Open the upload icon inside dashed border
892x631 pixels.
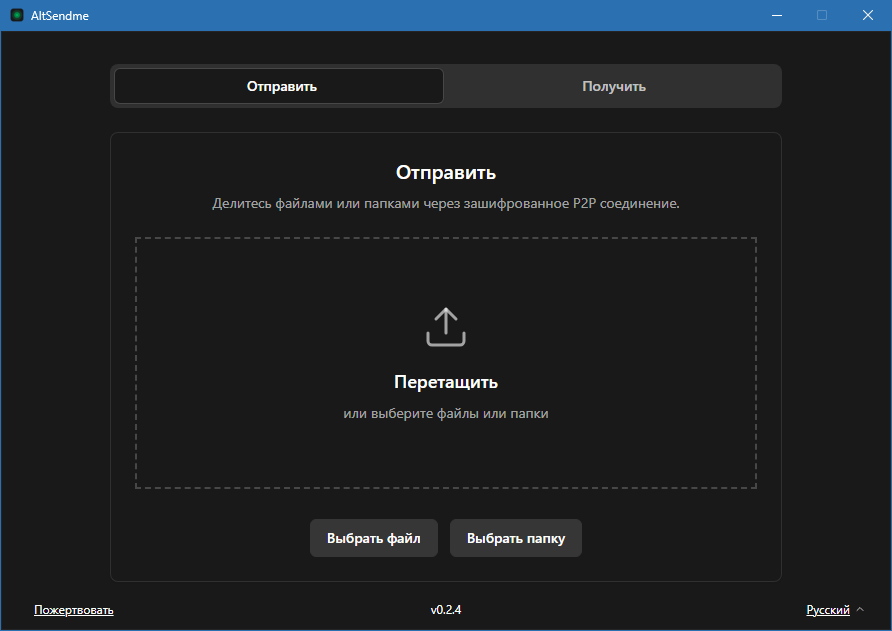tap(446, 326)
